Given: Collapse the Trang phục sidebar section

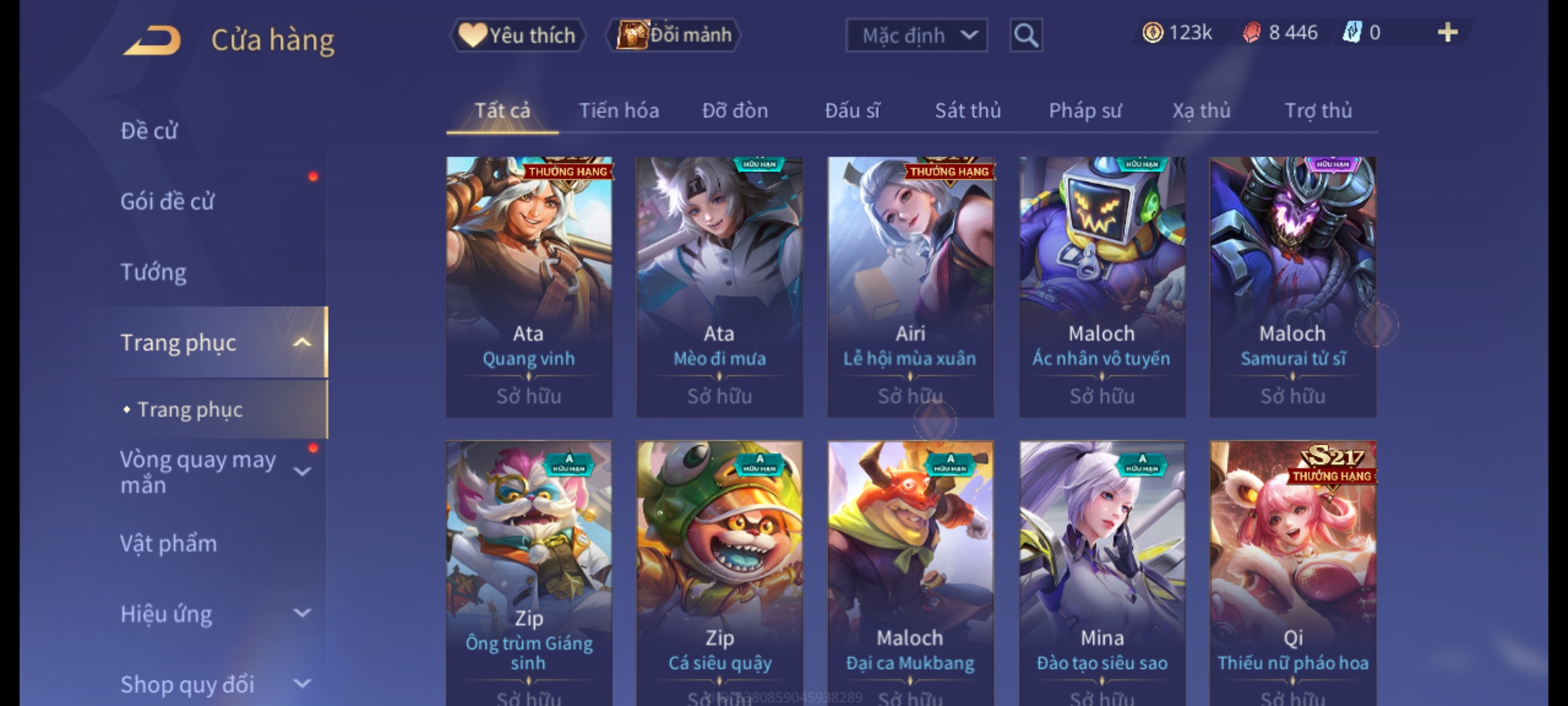Looking at the screenshot, I should tap(302, 342).
